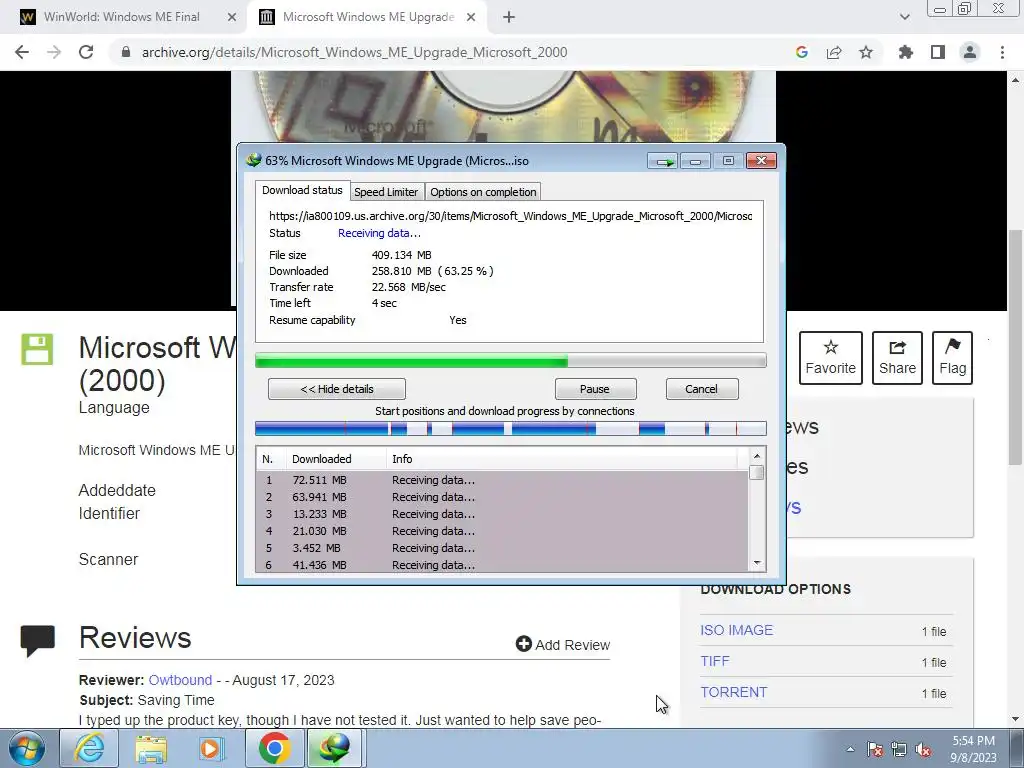The height and width of the screenshot is (768, 1024).
Task: Select connection row 1 with 72.511 MB
Action: tap(502, 480)
